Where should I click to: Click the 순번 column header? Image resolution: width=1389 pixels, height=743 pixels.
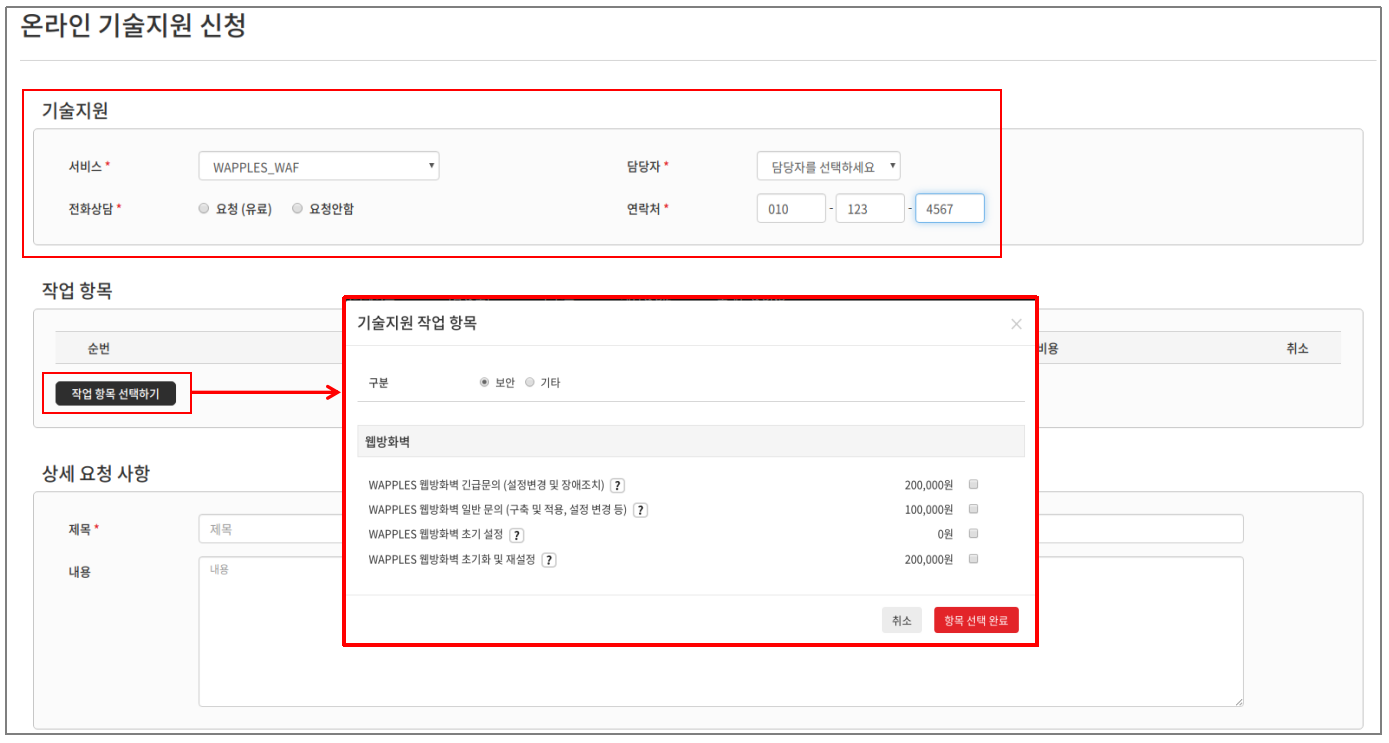98,349
